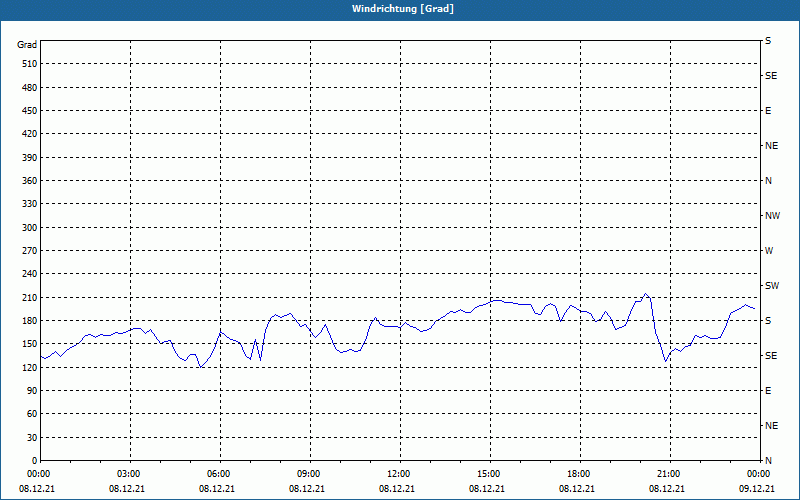Select the '240' degree axis label
800x500 pixels.
point(30,274)
